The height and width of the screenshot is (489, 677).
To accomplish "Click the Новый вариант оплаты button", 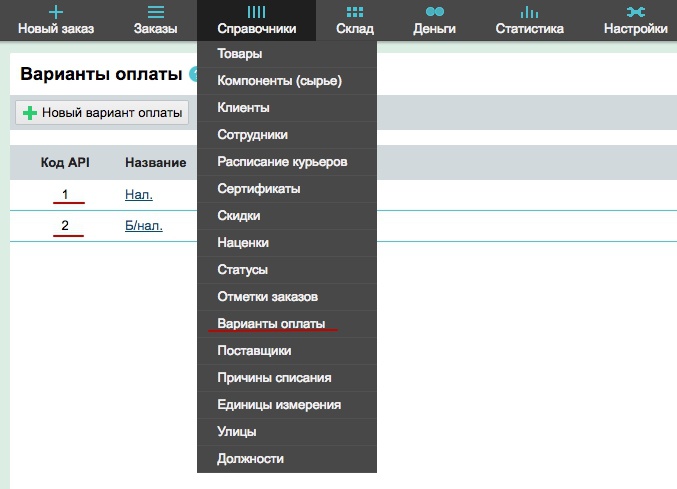I will (x=102, y=113).
